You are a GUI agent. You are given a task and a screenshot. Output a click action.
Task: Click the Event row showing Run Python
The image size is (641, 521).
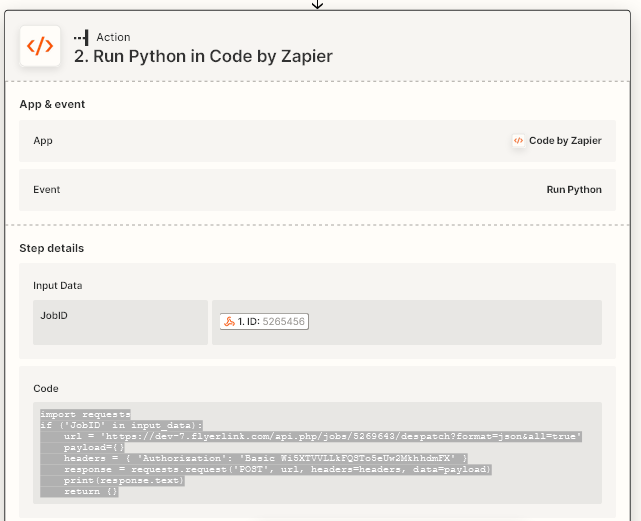[317, 190]
